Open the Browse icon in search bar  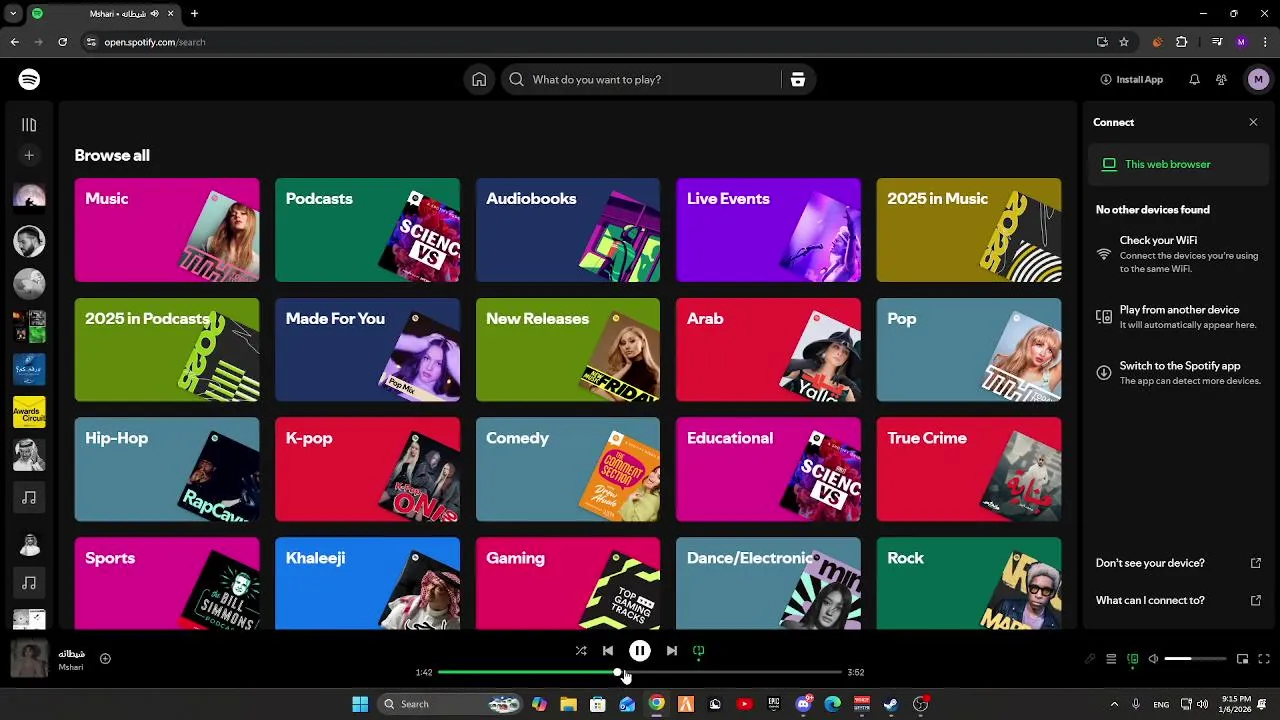[x=798, y=79]
